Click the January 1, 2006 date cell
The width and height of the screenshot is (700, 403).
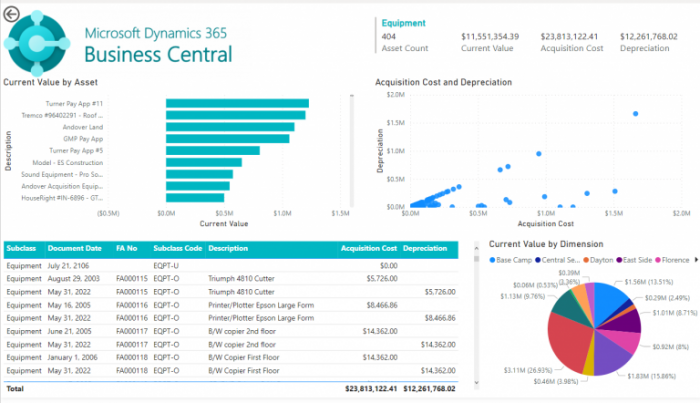(72, 357)
